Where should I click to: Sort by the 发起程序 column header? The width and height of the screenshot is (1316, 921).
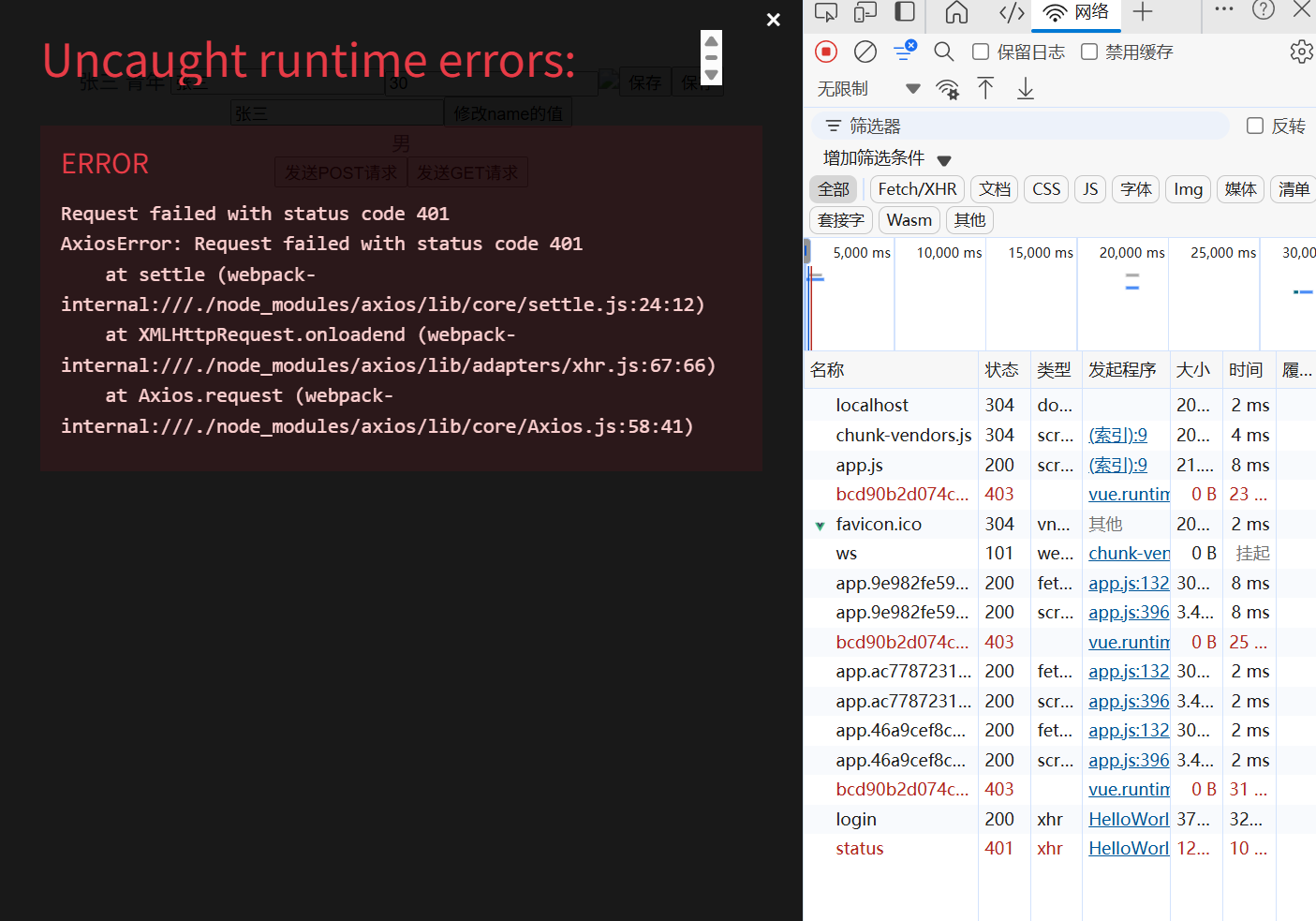1126,370
